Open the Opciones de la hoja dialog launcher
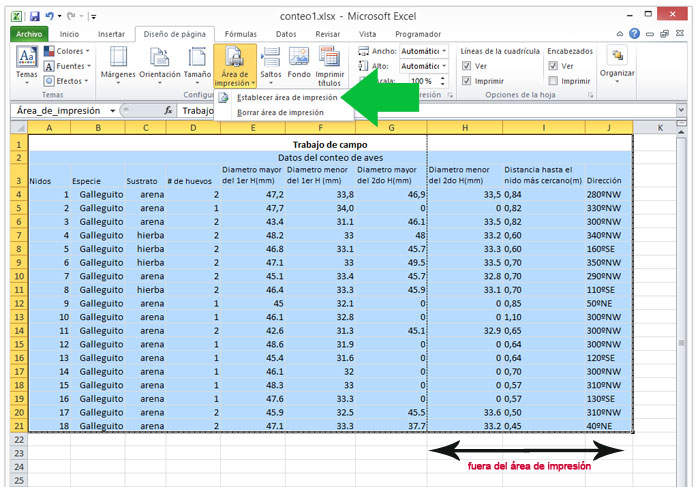 point(591,95)
